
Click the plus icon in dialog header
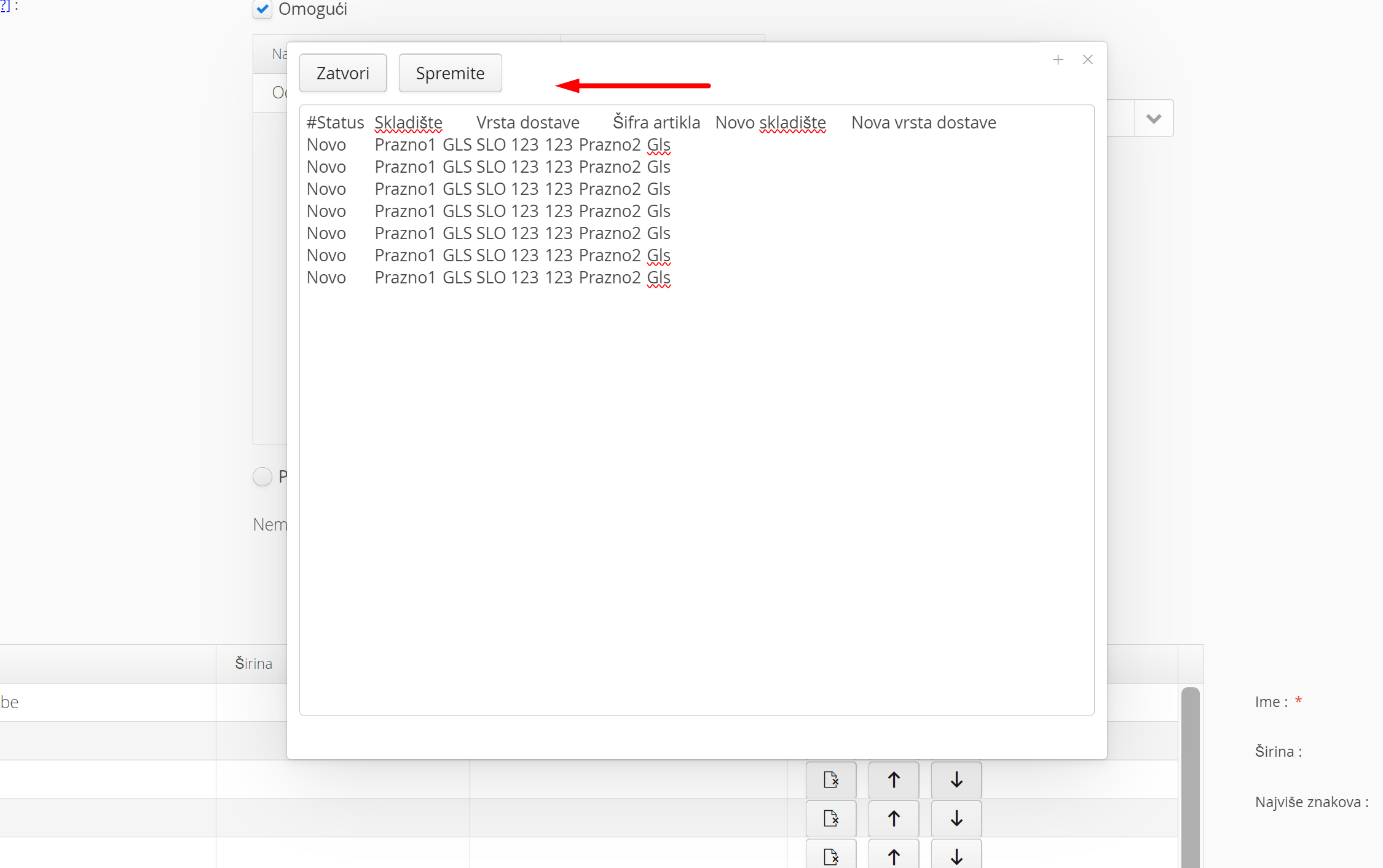(x=1058, y=60)
